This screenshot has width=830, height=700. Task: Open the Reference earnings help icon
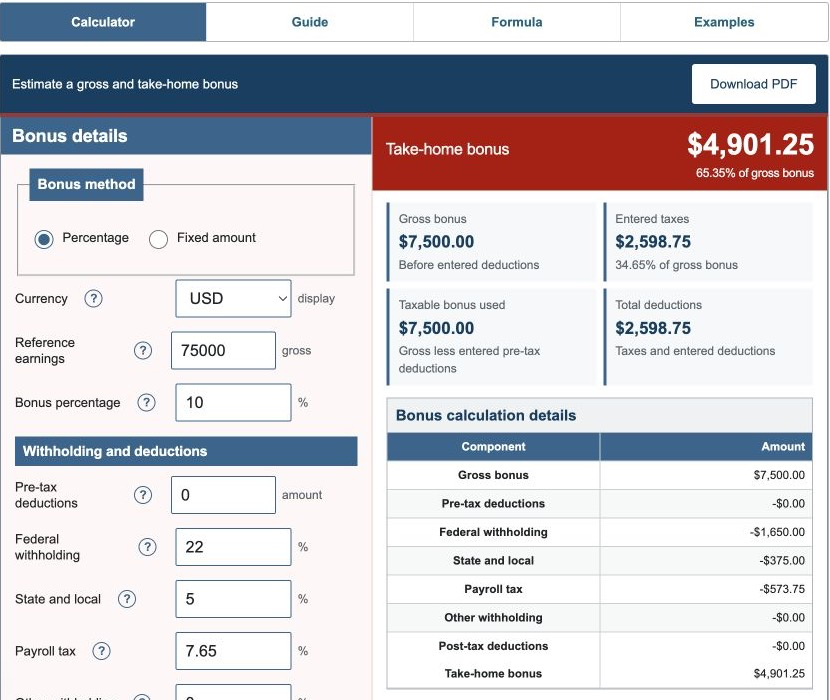142,351
